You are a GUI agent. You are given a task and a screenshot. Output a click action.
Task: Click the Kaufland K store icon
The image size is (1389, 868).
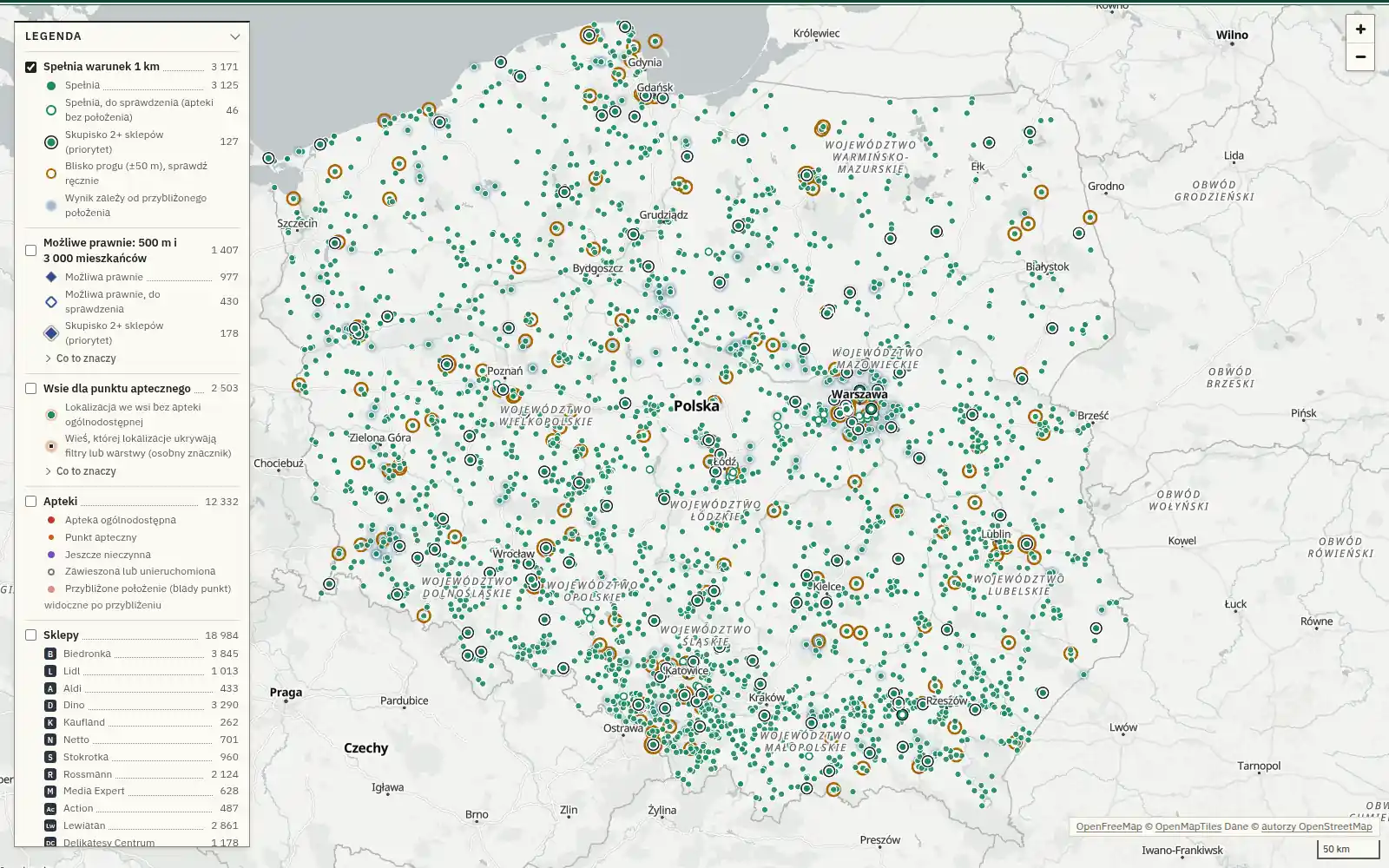point(50,722)
